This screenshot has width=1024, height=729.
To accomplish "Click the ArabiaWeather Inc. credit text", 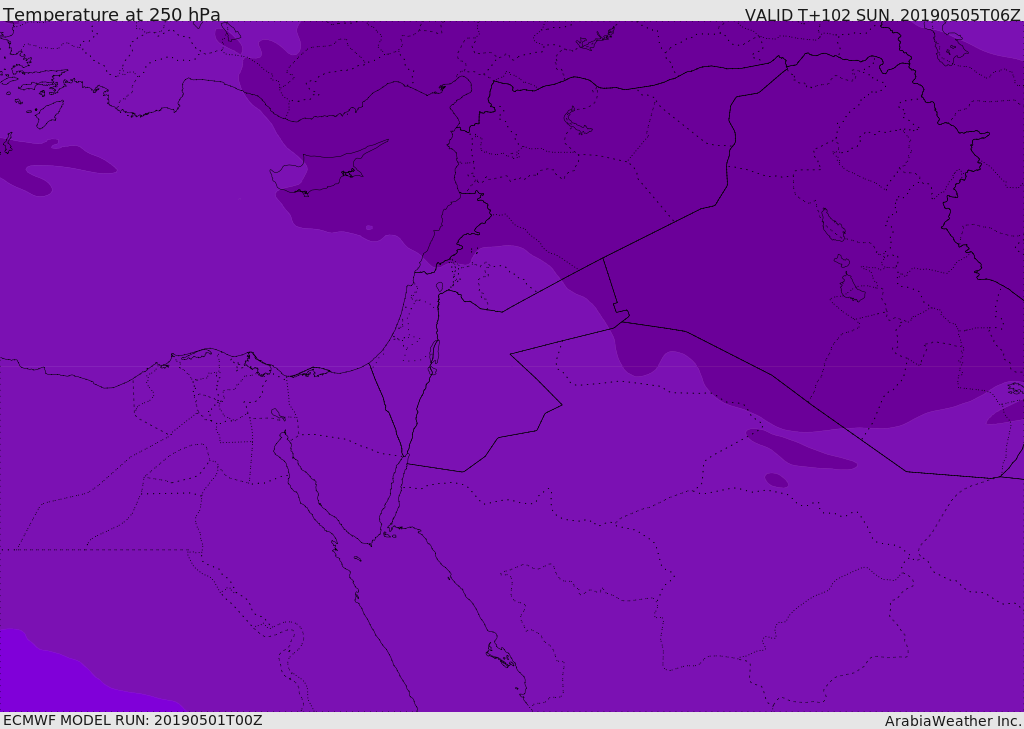I will pos(953,721).
